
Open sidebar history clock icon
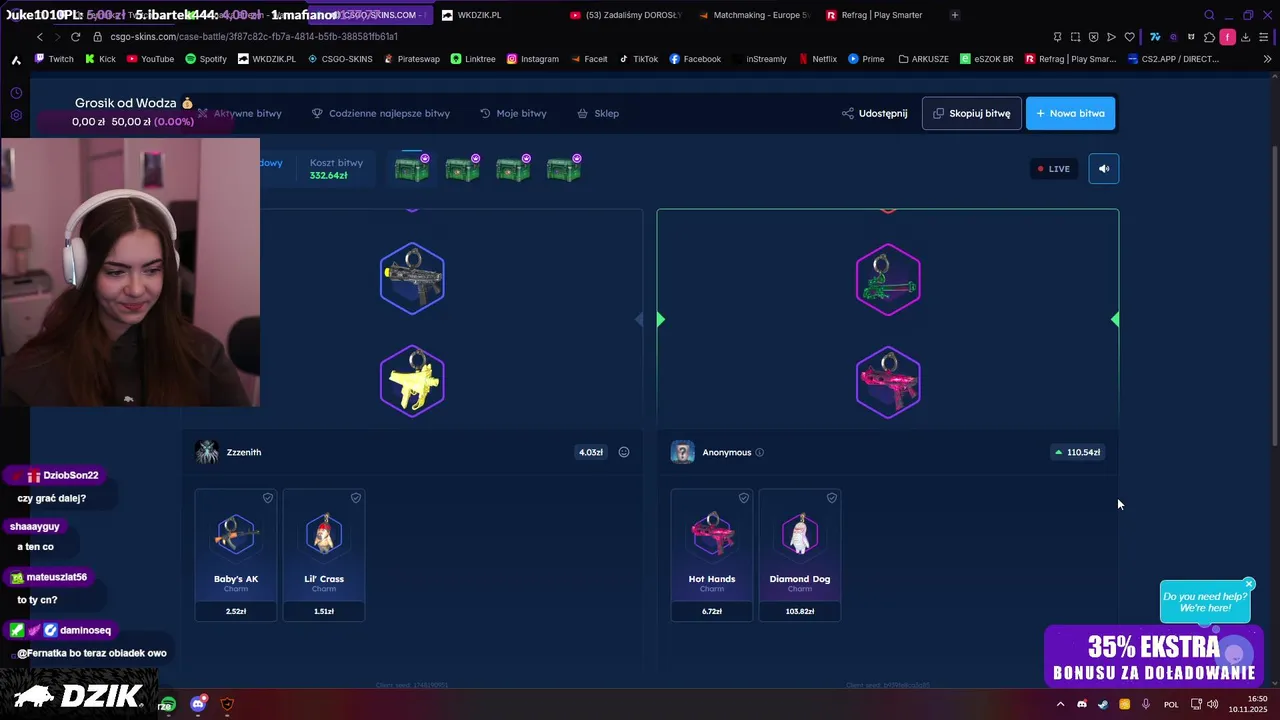click(x=16, y=93)
